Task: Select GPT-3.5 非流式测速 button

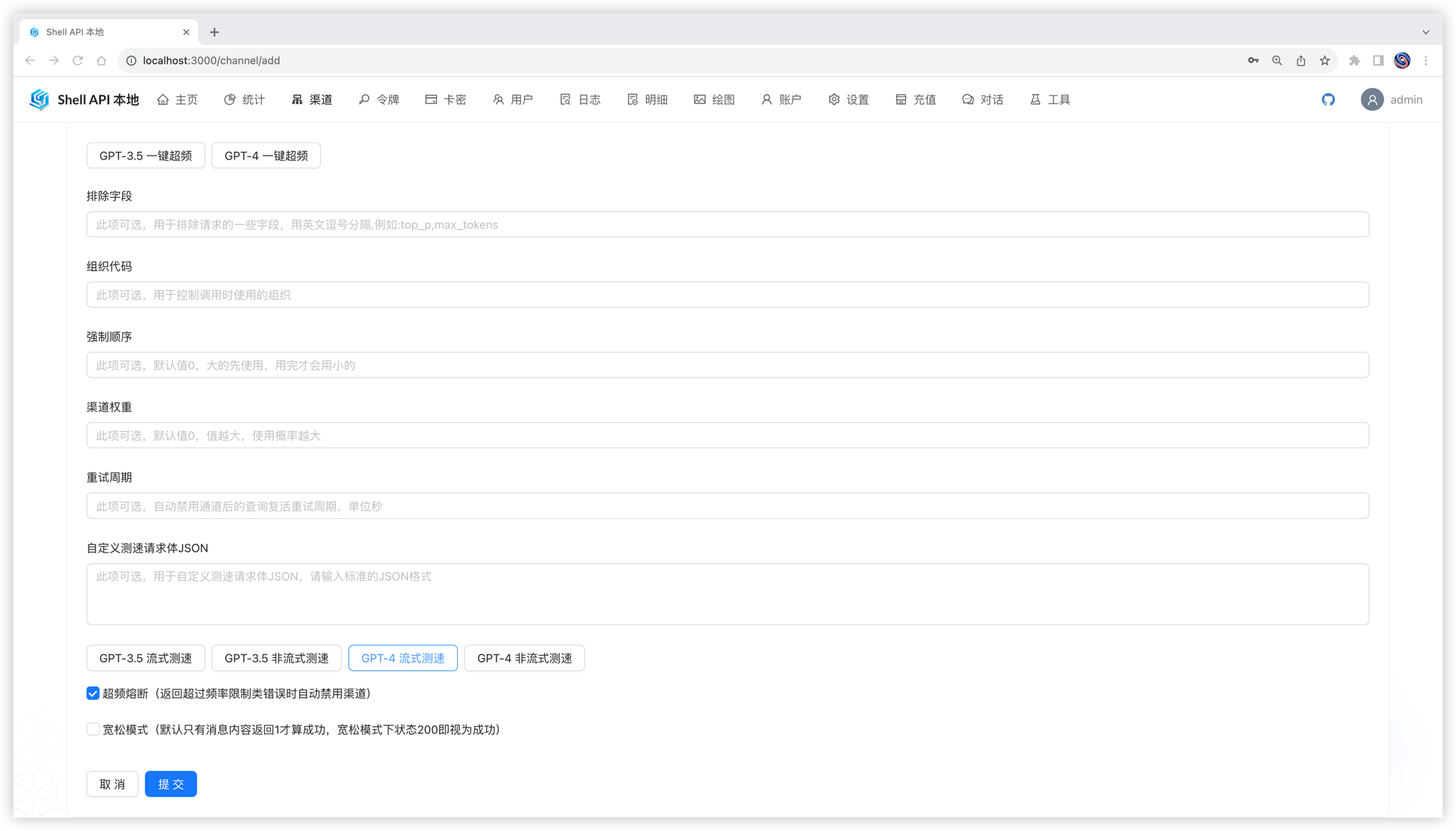Action: coord(276,658)
